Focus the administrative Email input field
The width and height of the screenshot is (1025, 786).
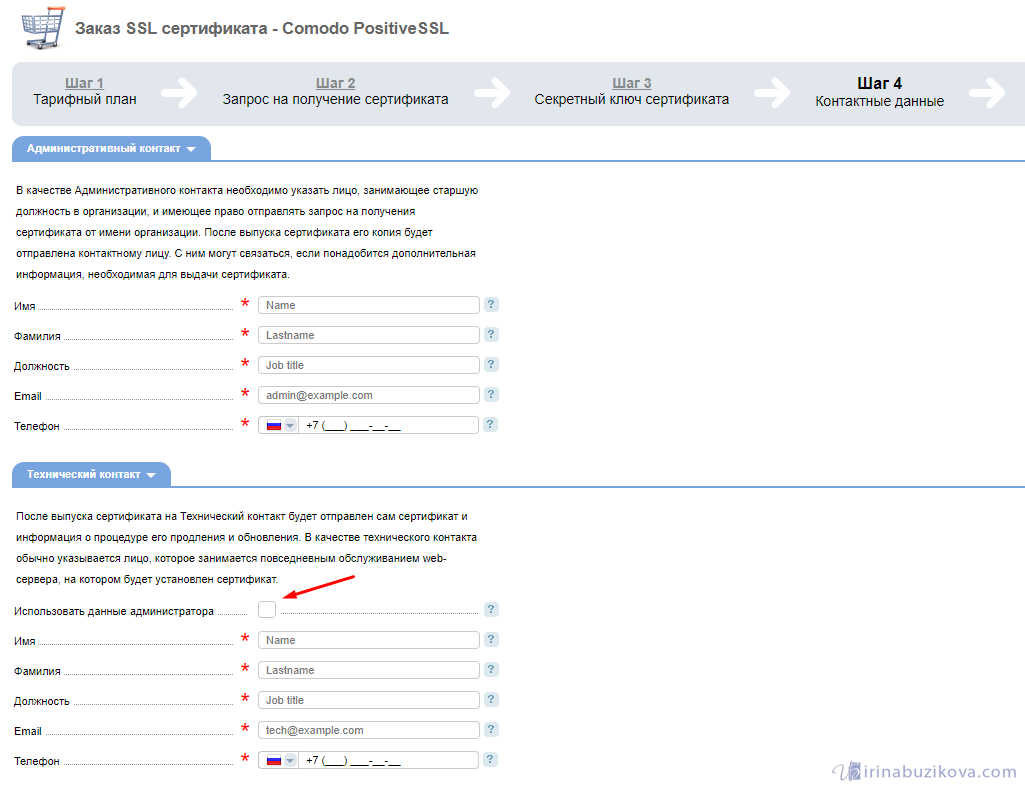tap(369, 395)
